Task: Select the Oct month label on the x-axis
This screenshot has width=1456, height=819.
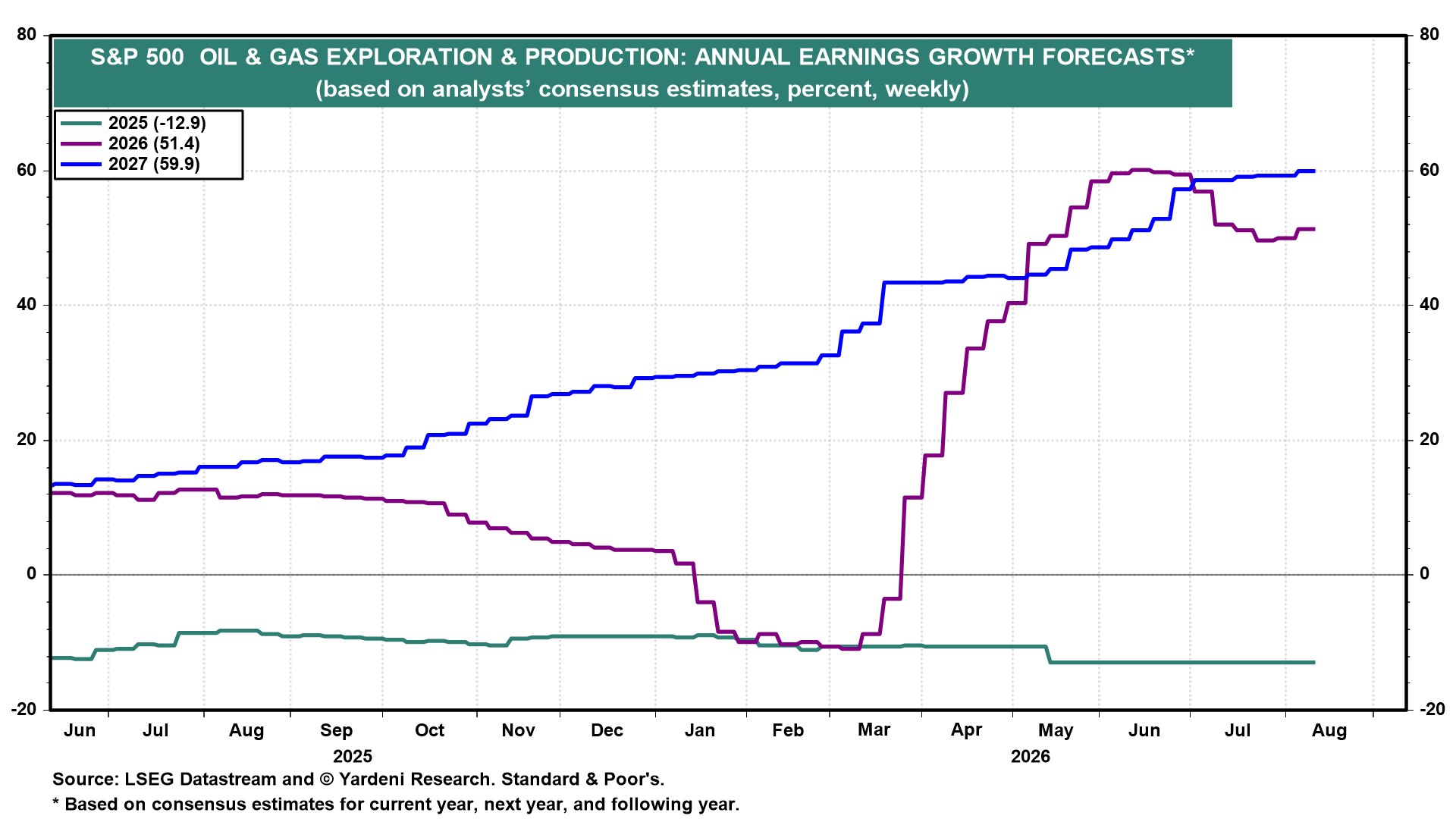Action: 429,730
